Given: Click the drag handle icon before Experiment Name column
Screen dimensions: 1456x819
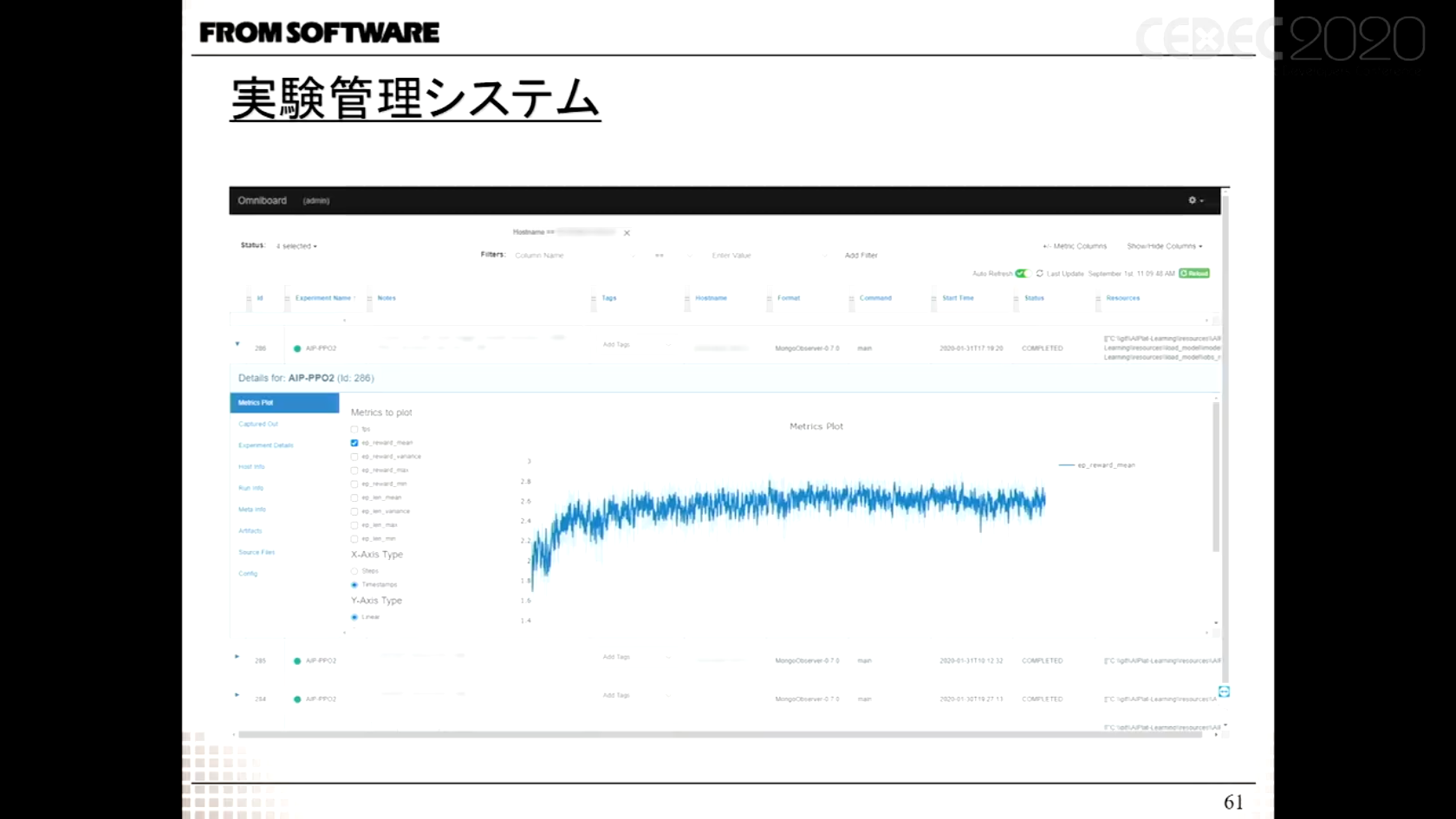Looking at the screenshot, I should (x=287, y=299).
